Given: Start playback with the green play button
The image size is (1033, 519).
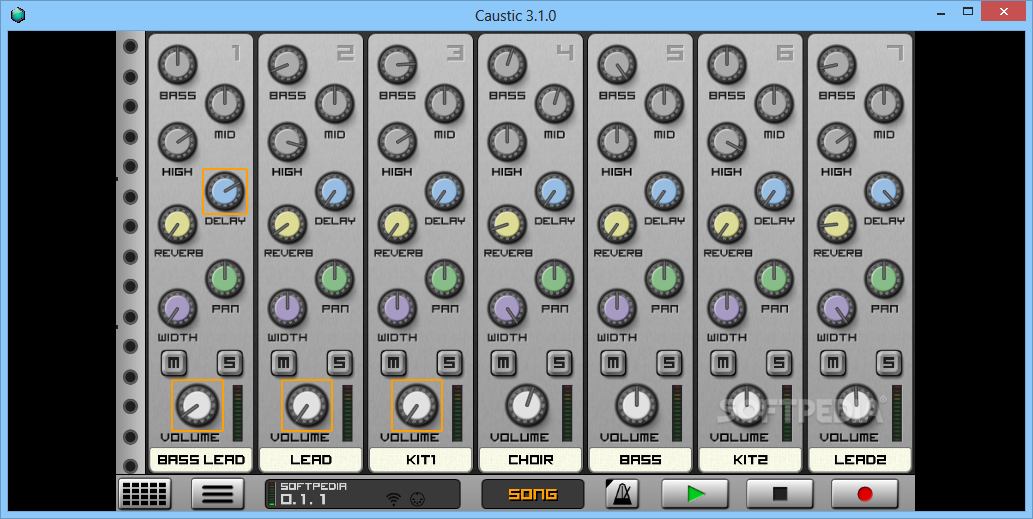Looking at the screenshot, I should [695, 493].
